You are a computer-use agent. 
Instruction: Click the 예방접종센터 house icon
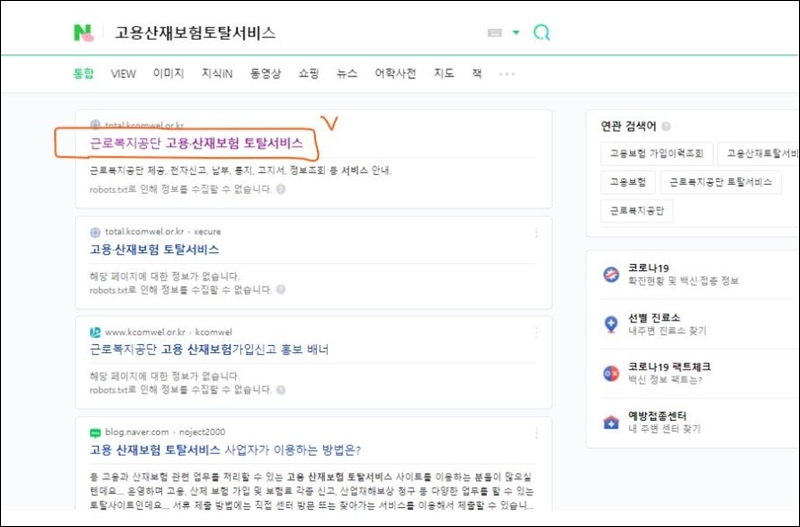[611, 422]
